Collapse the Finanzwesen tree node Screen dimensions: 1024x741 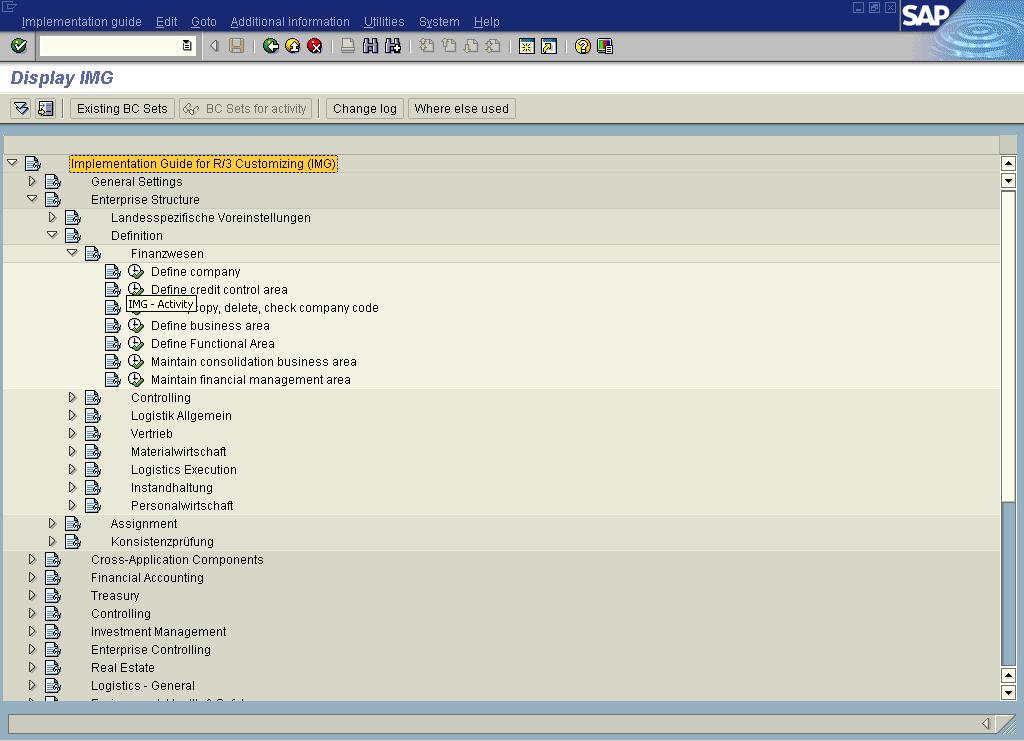(72, 254)
